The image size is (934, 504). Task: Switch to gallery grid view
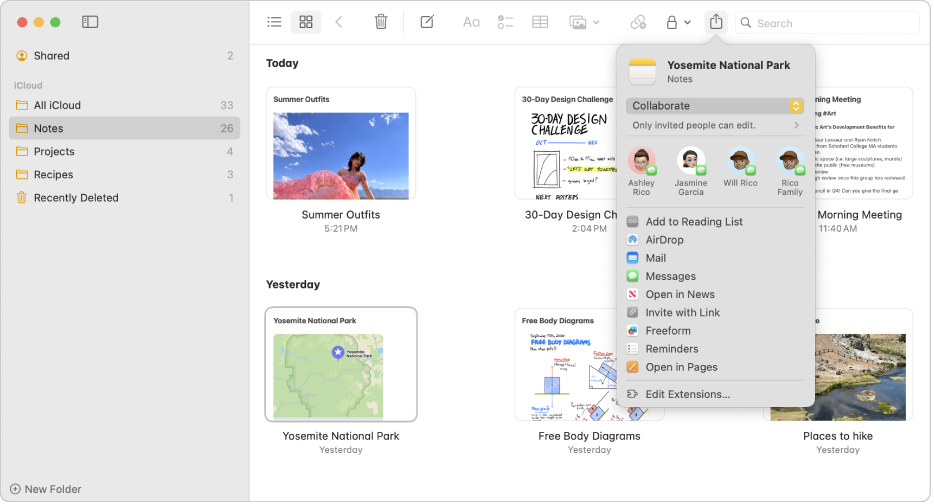[307, 22]
